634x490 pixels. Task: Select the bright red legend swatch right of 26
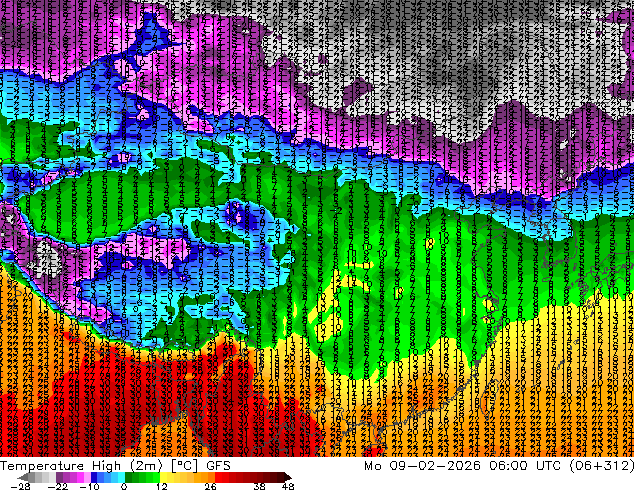(x=218, y=477)
